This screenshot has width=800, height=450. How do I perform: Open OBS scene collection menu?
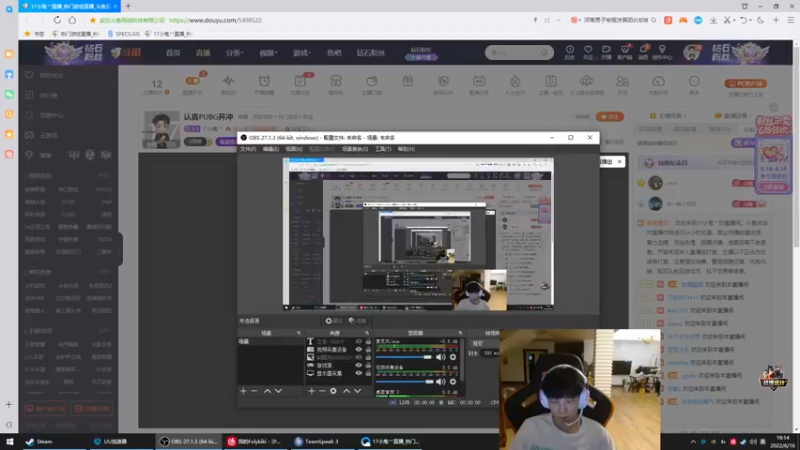pos(355,149)
